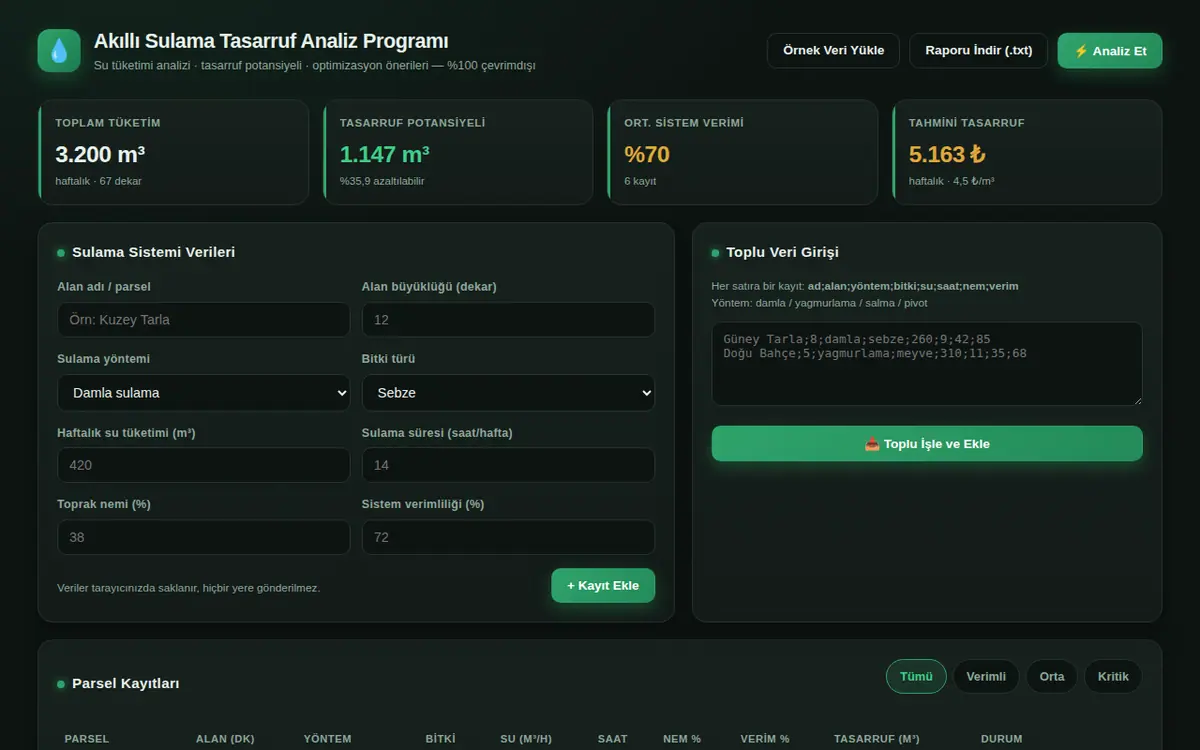Click inside the bulk data textarea

[927, 364]
